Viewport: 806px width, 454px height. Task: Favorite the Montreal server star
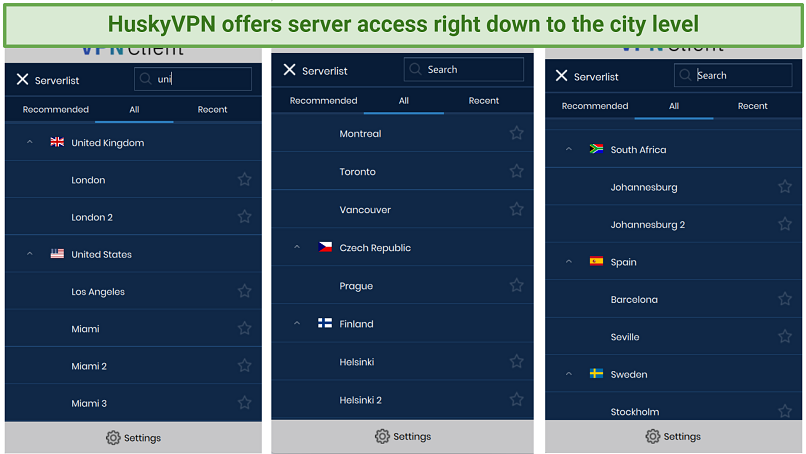pos(517,133)
